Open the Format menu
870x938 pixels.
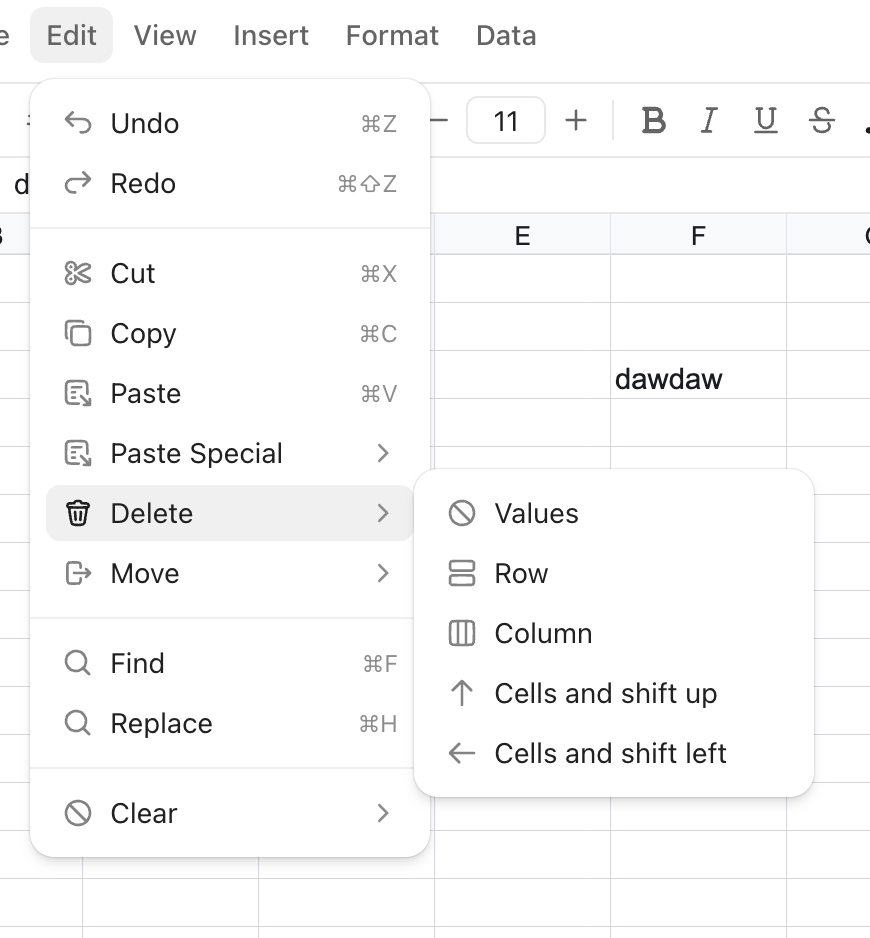pyautogui.click(x=392, y=35)
